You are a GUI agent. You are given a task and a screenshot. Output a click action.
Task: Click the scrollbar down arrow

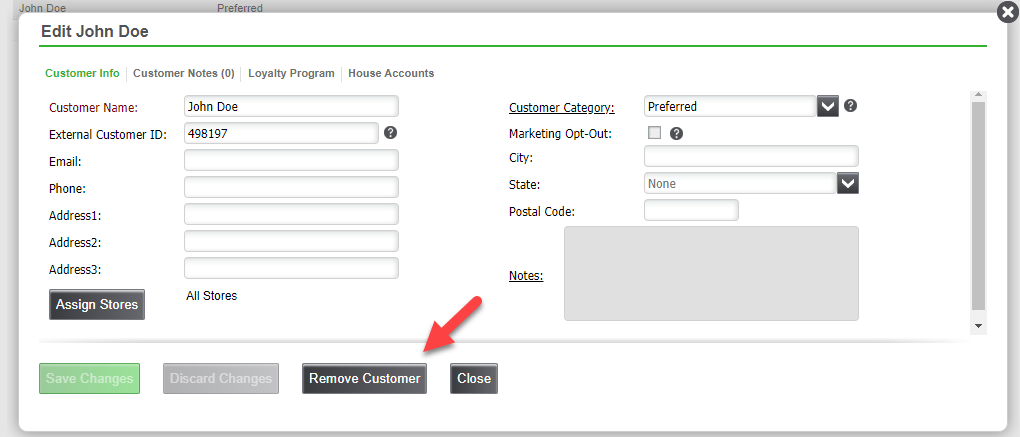(978, 326)
